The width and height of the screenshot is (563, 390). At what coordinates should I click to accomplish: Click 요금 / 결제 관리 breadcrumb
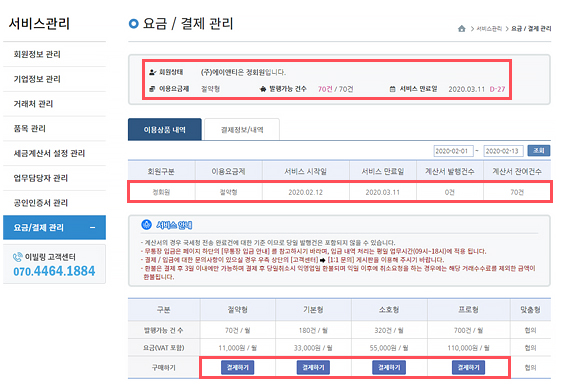(x=531, y=29)
